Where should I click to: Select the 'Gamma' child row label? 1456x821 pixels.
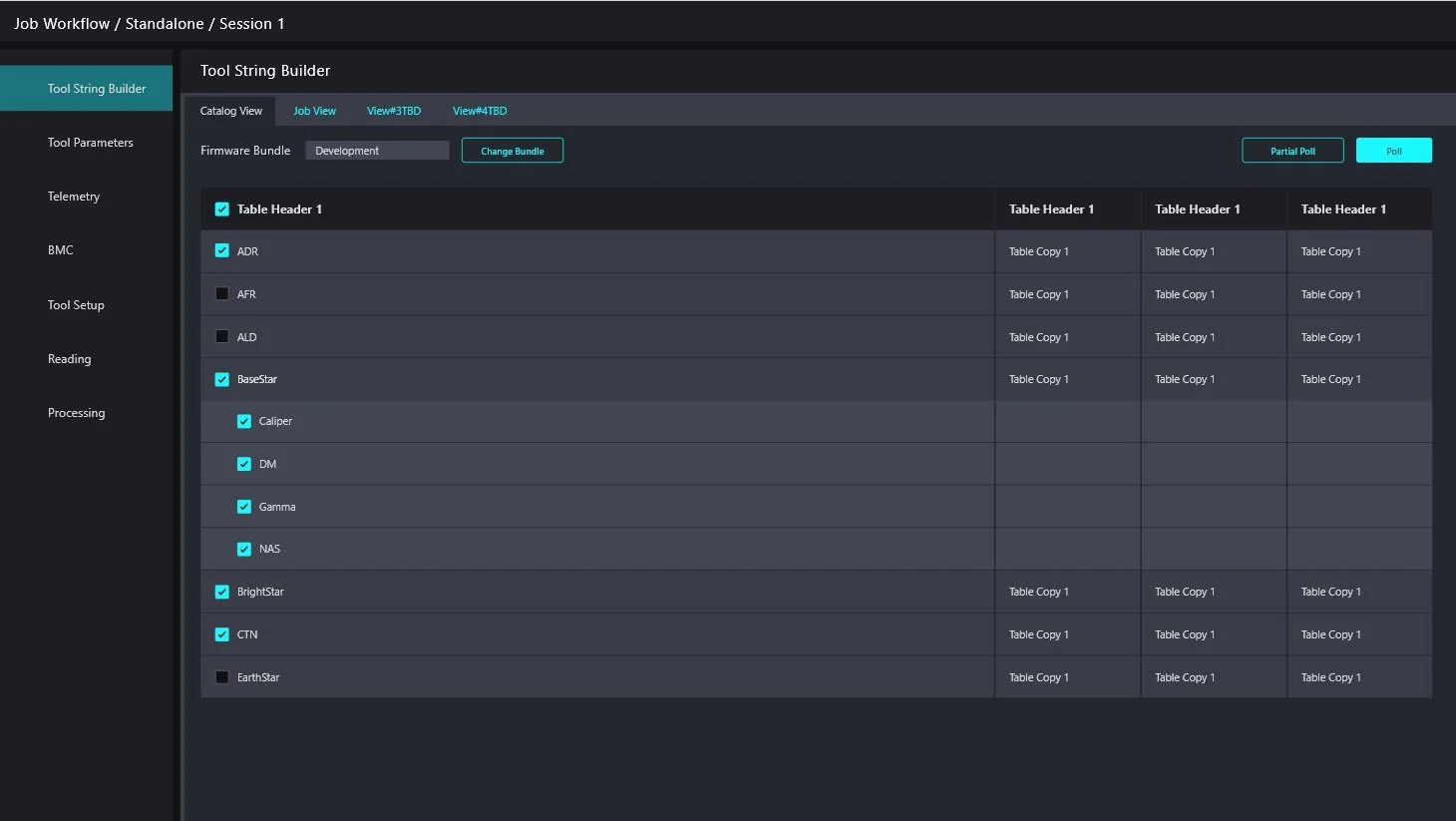(x=277, y=507)
